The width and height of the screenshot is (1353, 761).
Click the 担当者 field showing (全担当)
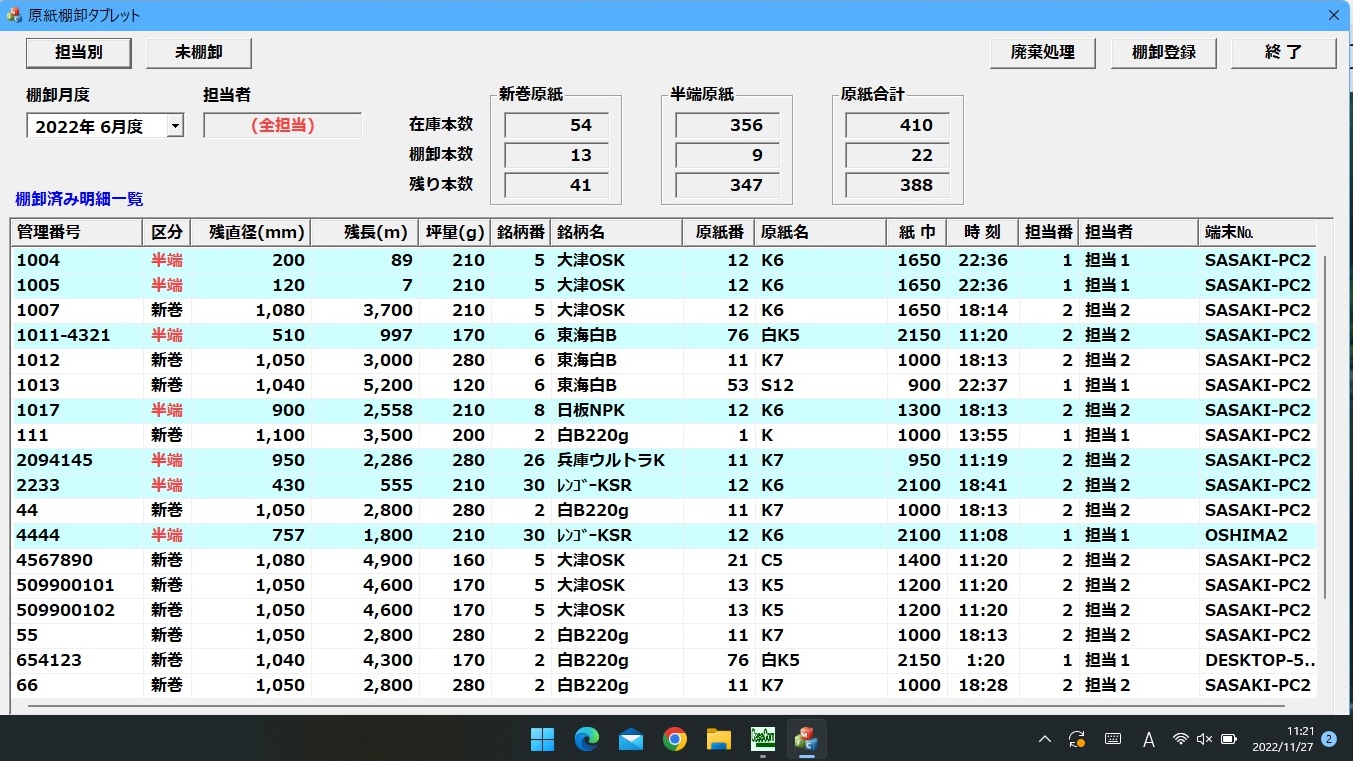[282, 125]
